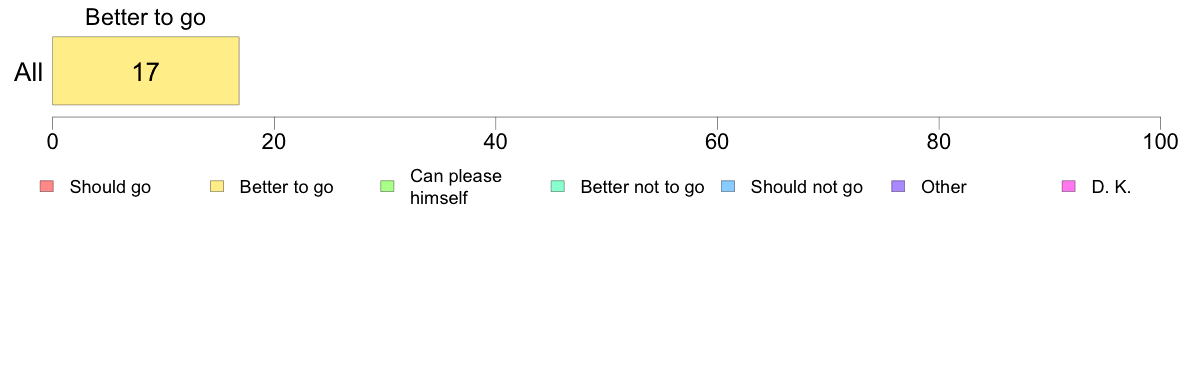
Task: Click the green Can please himself swatch
Action: pos(387,186)
